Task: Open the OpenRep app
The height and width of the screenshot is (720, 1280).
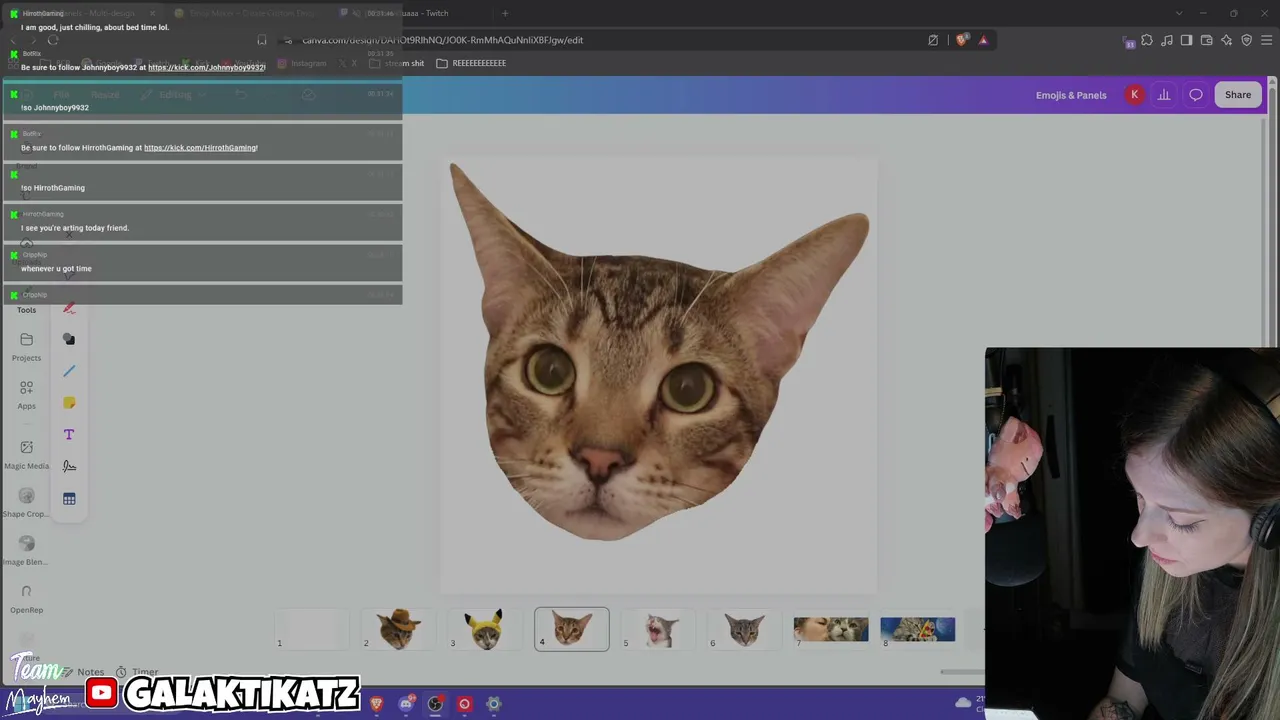Action: pyautogui.click(x=26, y=599)
